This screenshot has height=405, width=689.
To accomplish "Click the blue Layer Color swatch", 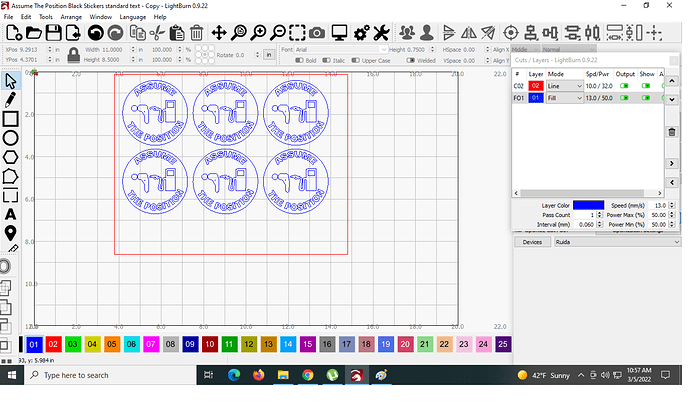I will coord(587,205).
